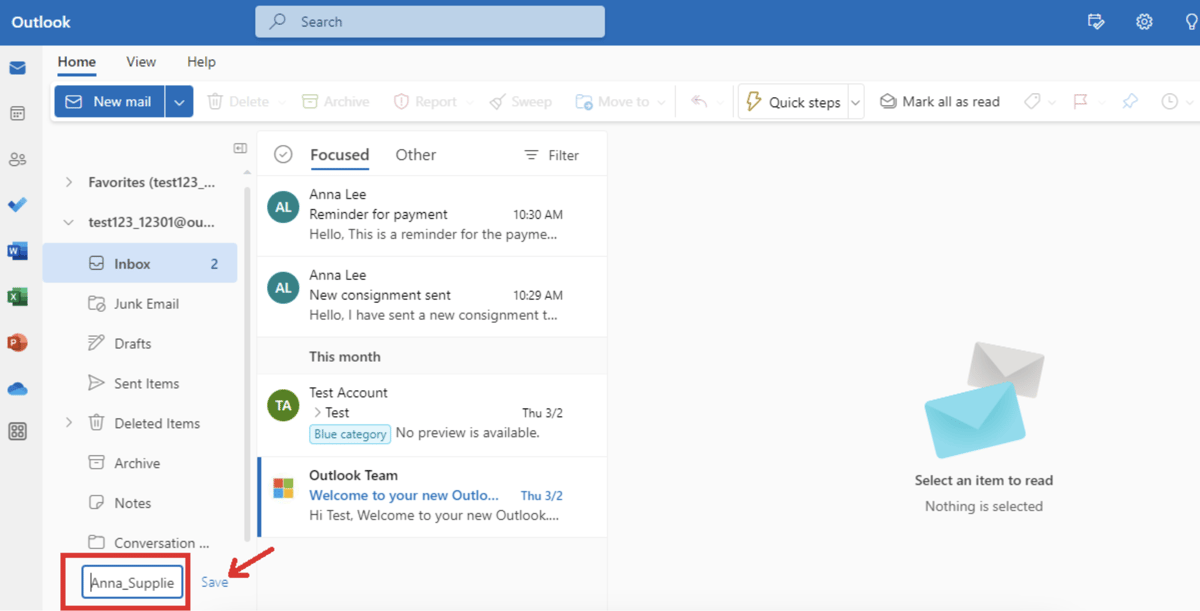Open the People app icon in sidebar
Screen dimensions: 1200x611
(x=17, y=158)
